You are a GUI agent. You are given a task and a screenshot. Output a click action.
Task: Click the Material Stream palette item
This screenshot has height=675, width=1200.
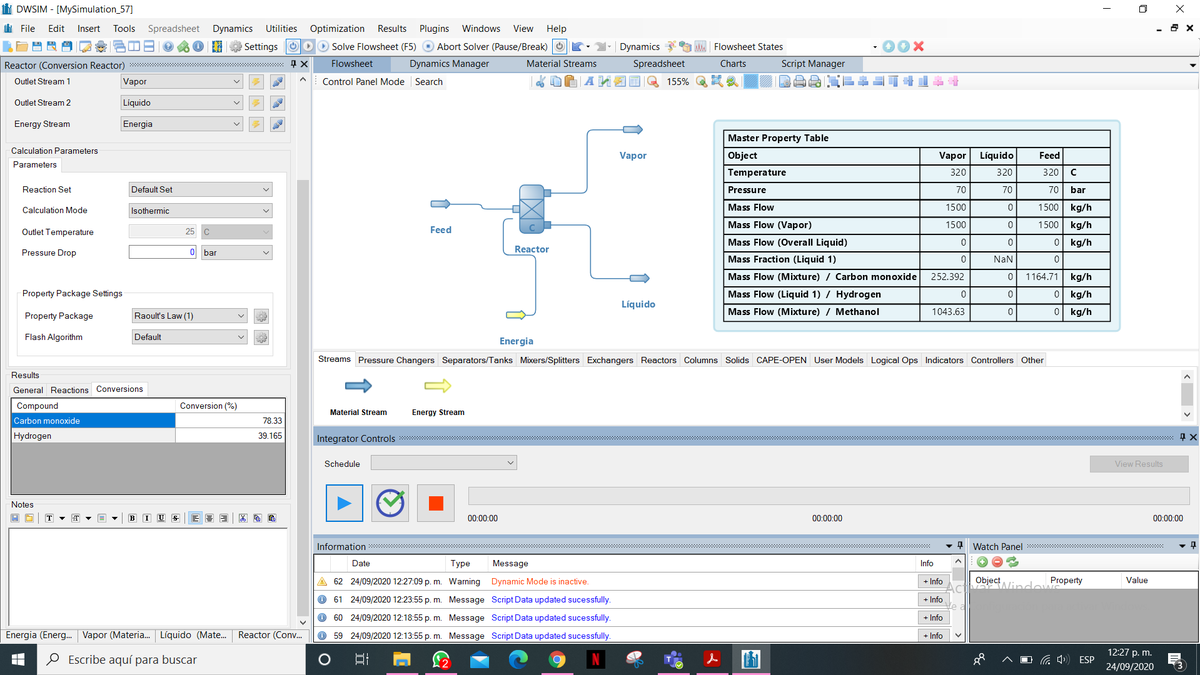point(358,396)
